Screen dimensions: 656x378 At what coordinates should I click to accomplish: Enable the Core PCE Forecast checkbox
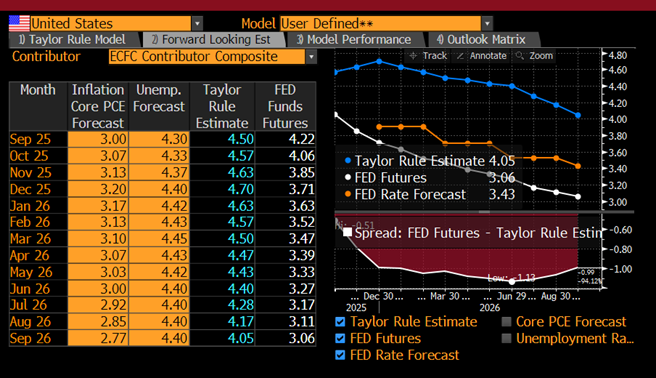tap(506, 322)
